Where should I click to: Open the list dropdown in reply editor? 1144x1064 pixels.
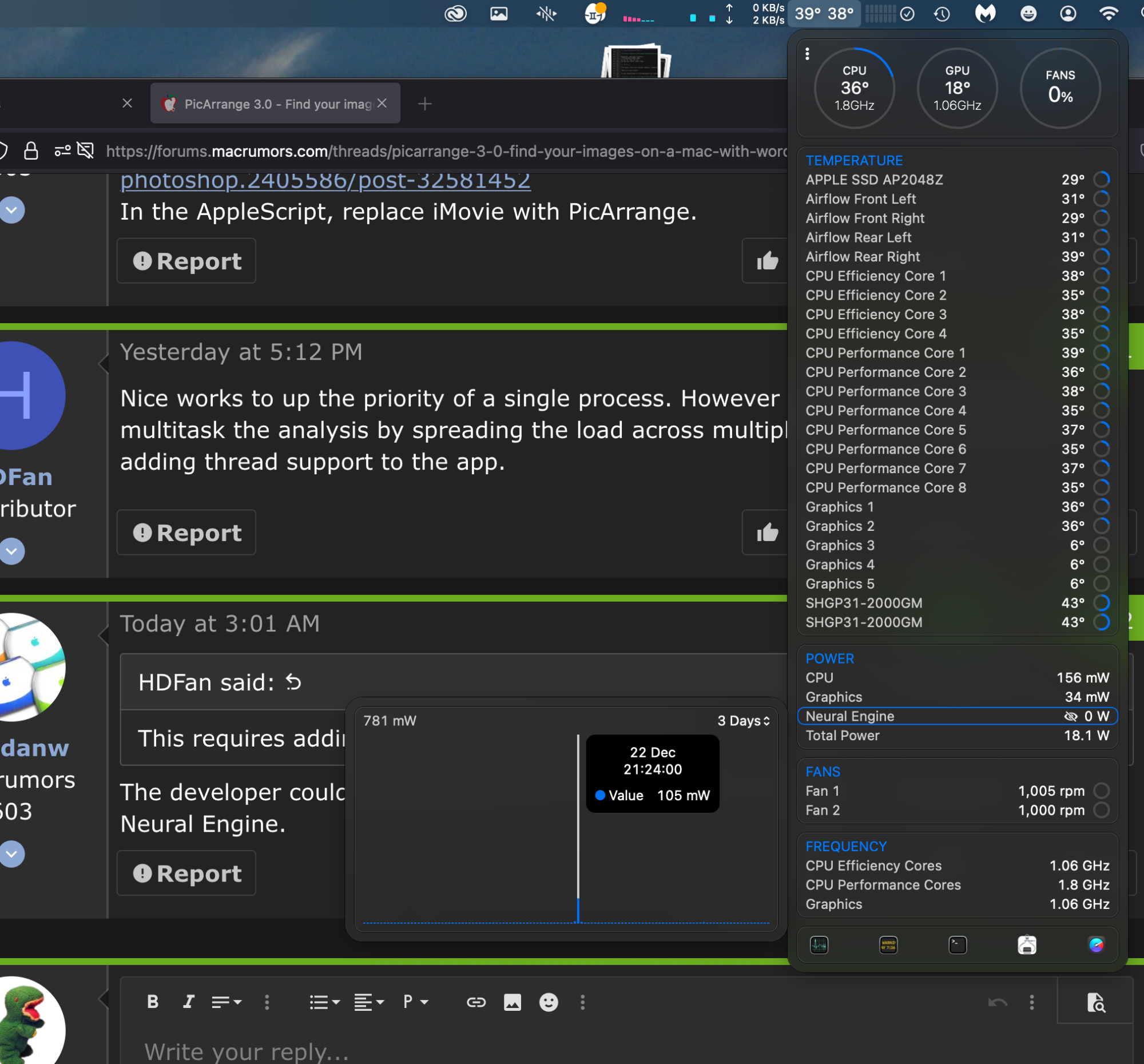tap(324, 1002)
